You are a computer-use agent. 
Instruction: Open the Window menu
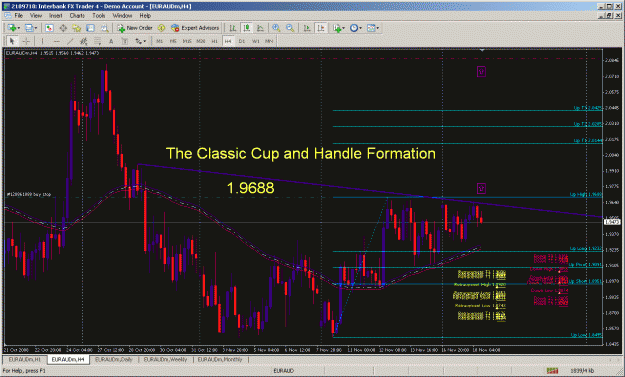(122, 16)
